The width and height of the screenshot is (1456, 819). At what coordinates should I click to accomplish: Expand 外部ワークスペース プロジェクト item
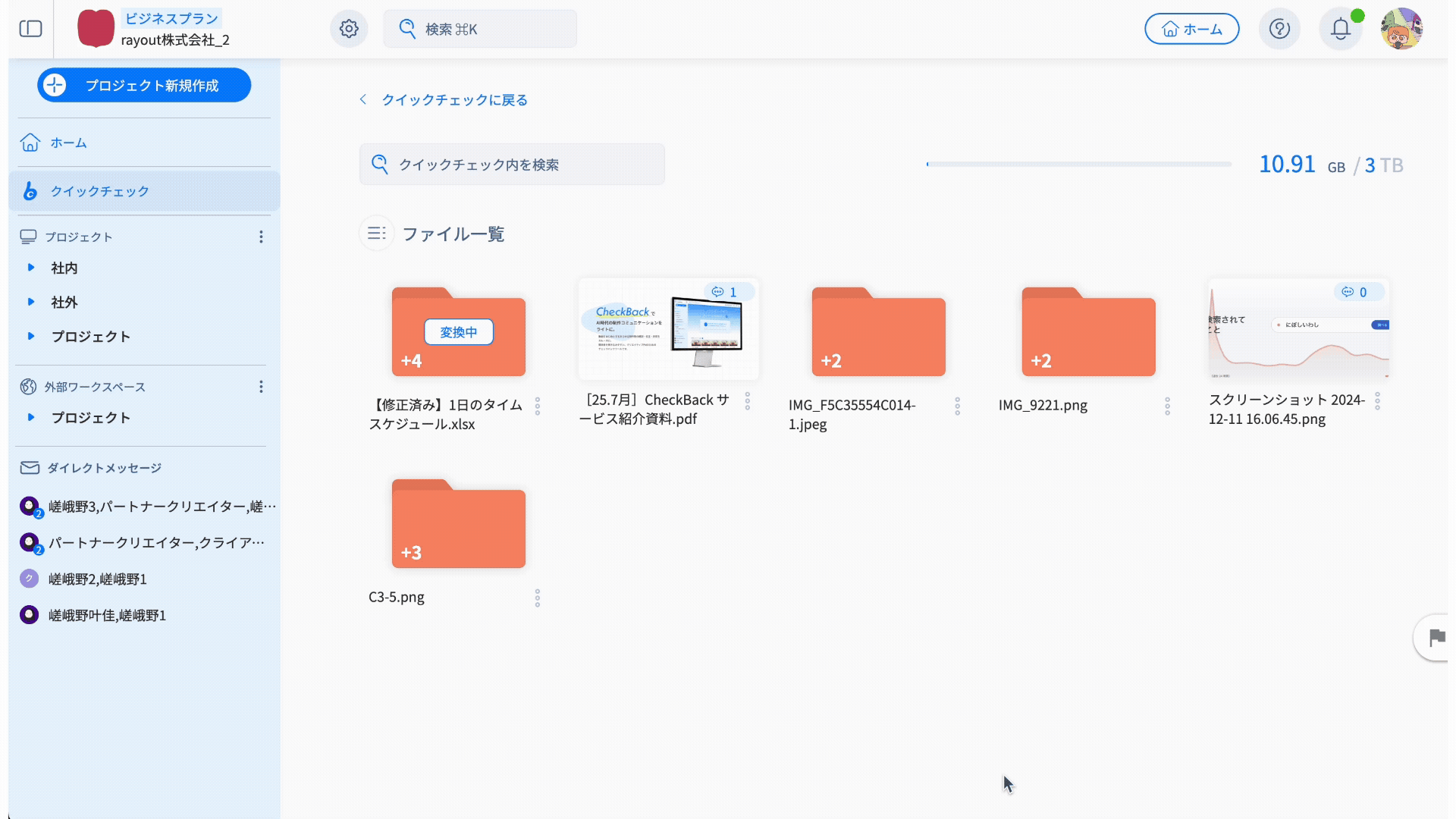(31, 417)
